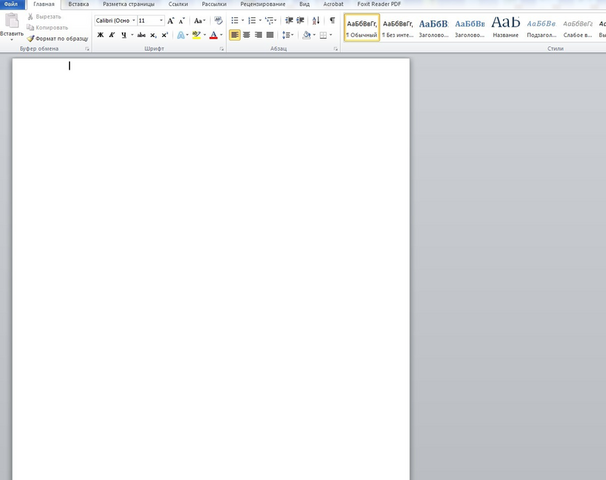Open the underline style dropdown arrow
Image resolution: width=606 pixels, height=480 pixels.
[132, 35]
